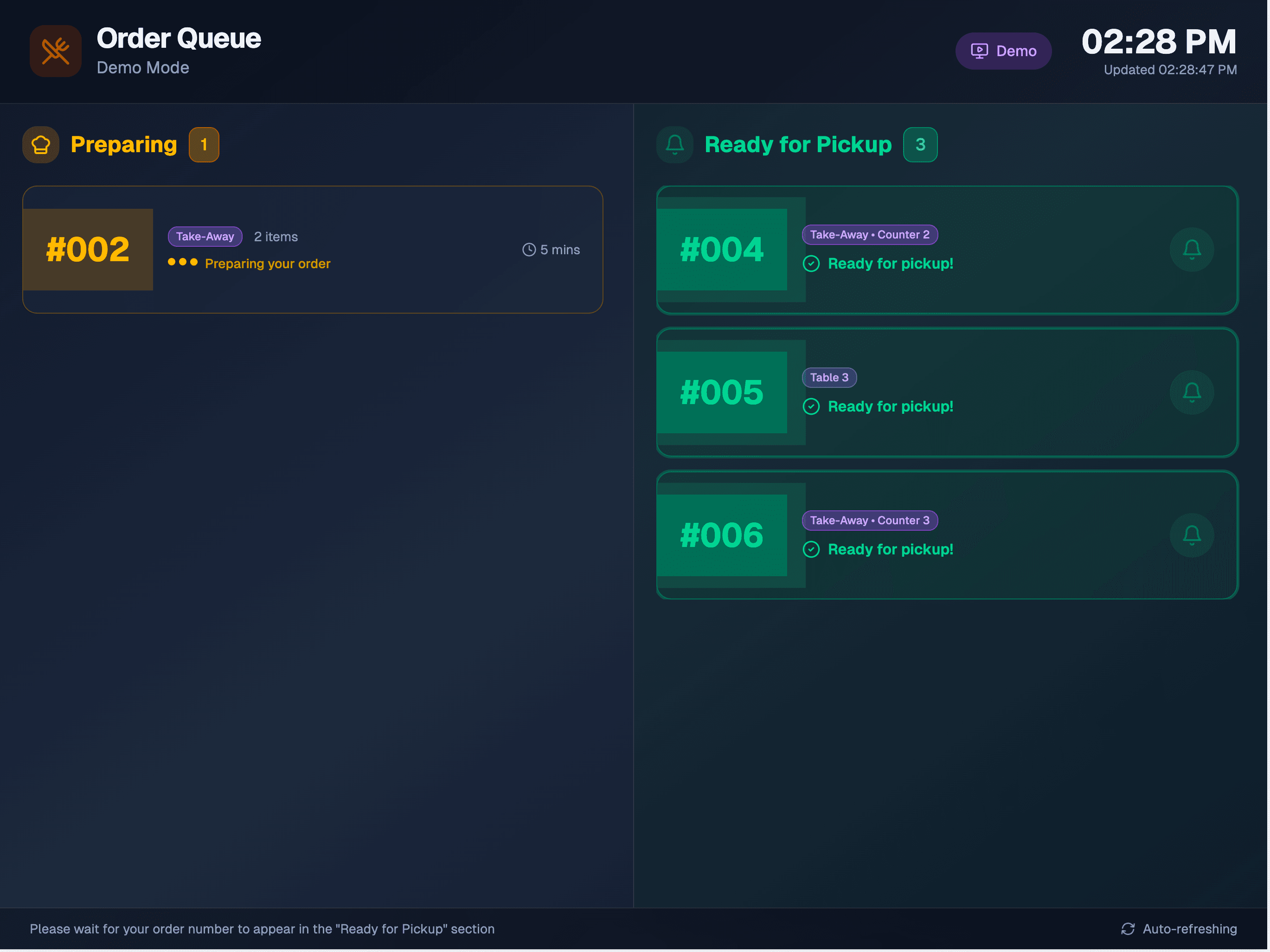Click the clock icon next to 5 mins
1270x952 pixels.
pyautogui.click(x=529, y=250)
